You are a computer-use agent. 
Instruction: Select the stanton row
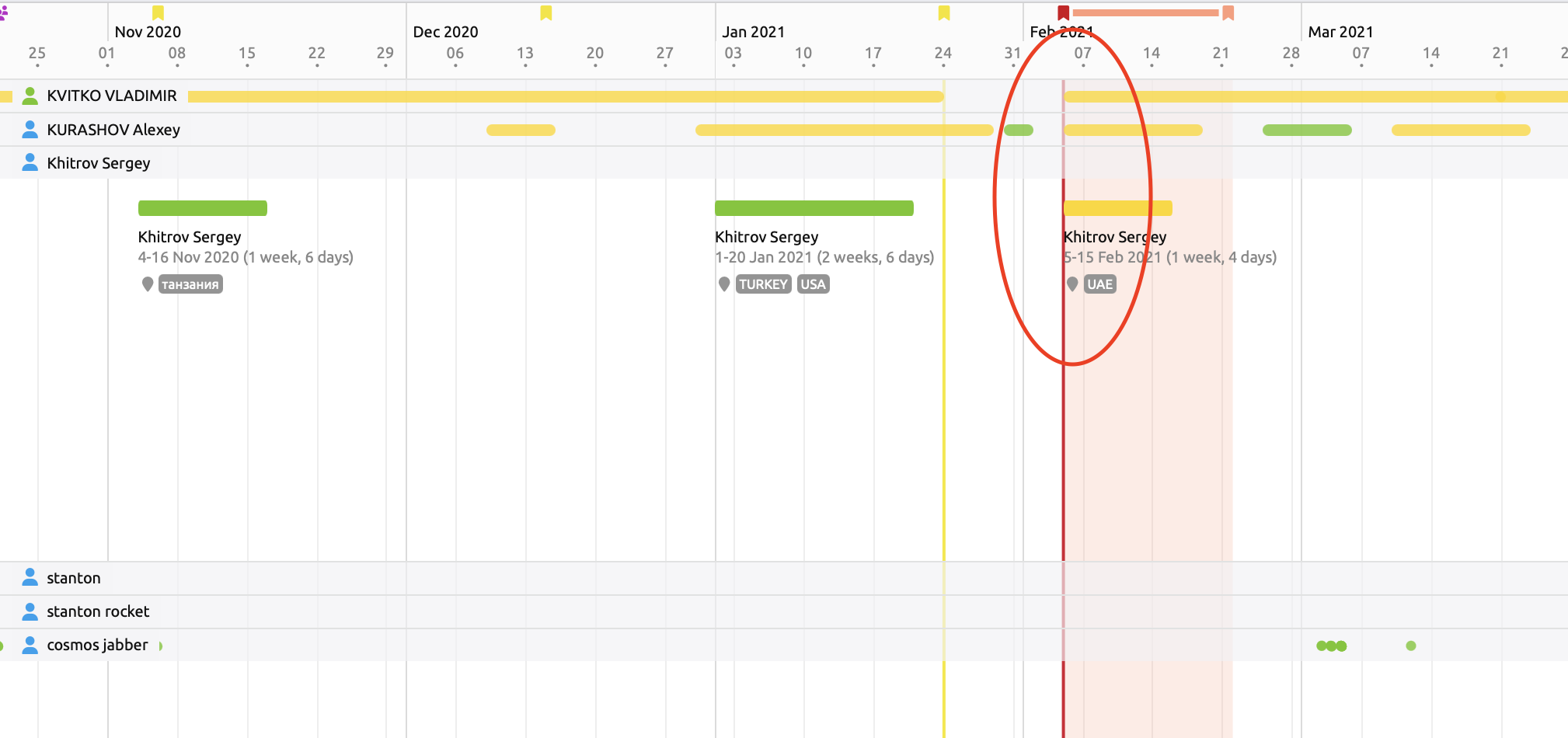point(784,578)
